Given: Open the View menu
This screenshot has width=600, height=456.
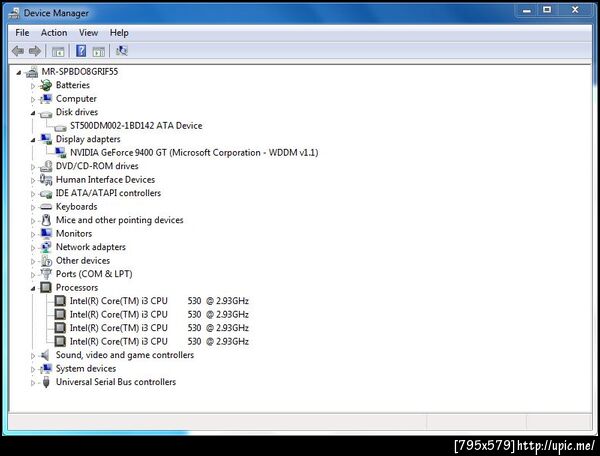Looking at the screenshot, I should pyautogui.click(x=88, y=33).
